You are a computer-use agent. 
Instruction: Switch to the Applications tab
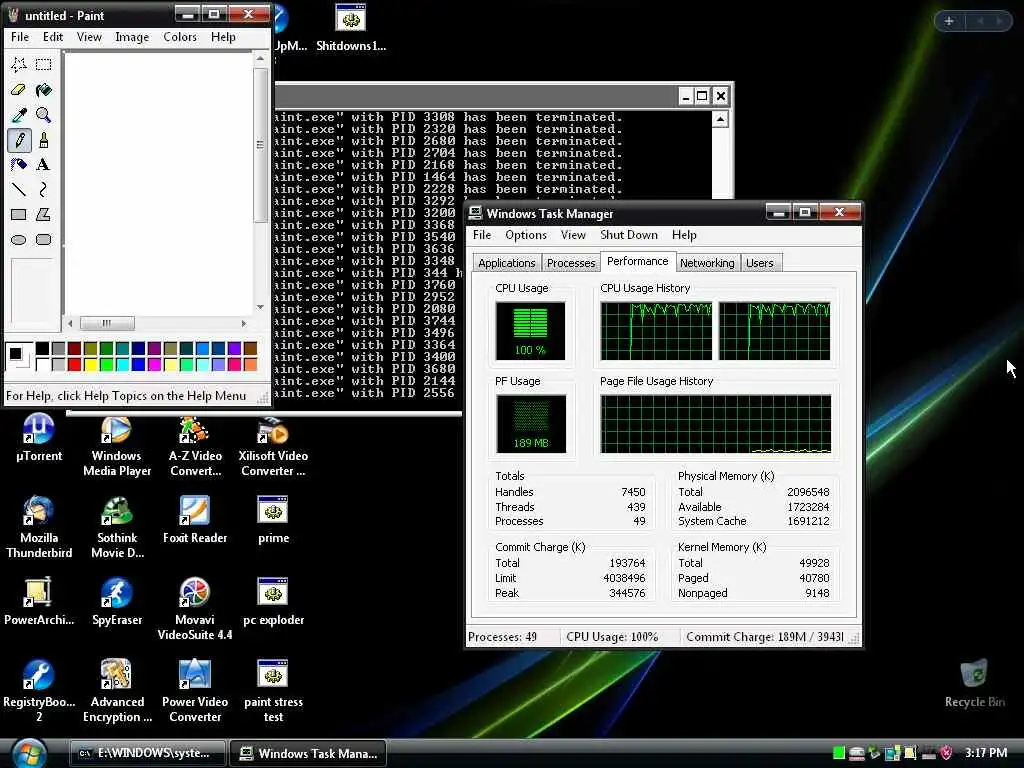tap(506, 263)
